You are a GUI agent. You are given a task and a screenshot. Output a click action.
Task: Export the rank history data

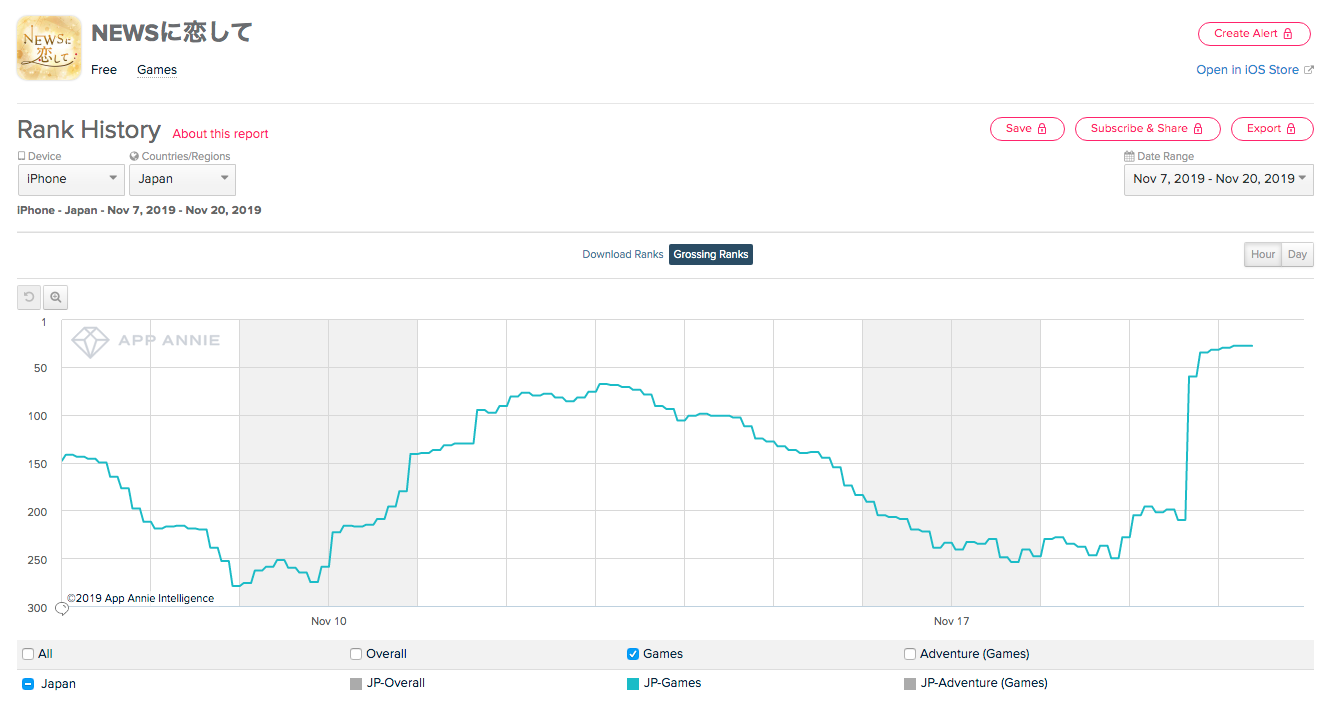pyautogui.click(x=1272, y=129)
